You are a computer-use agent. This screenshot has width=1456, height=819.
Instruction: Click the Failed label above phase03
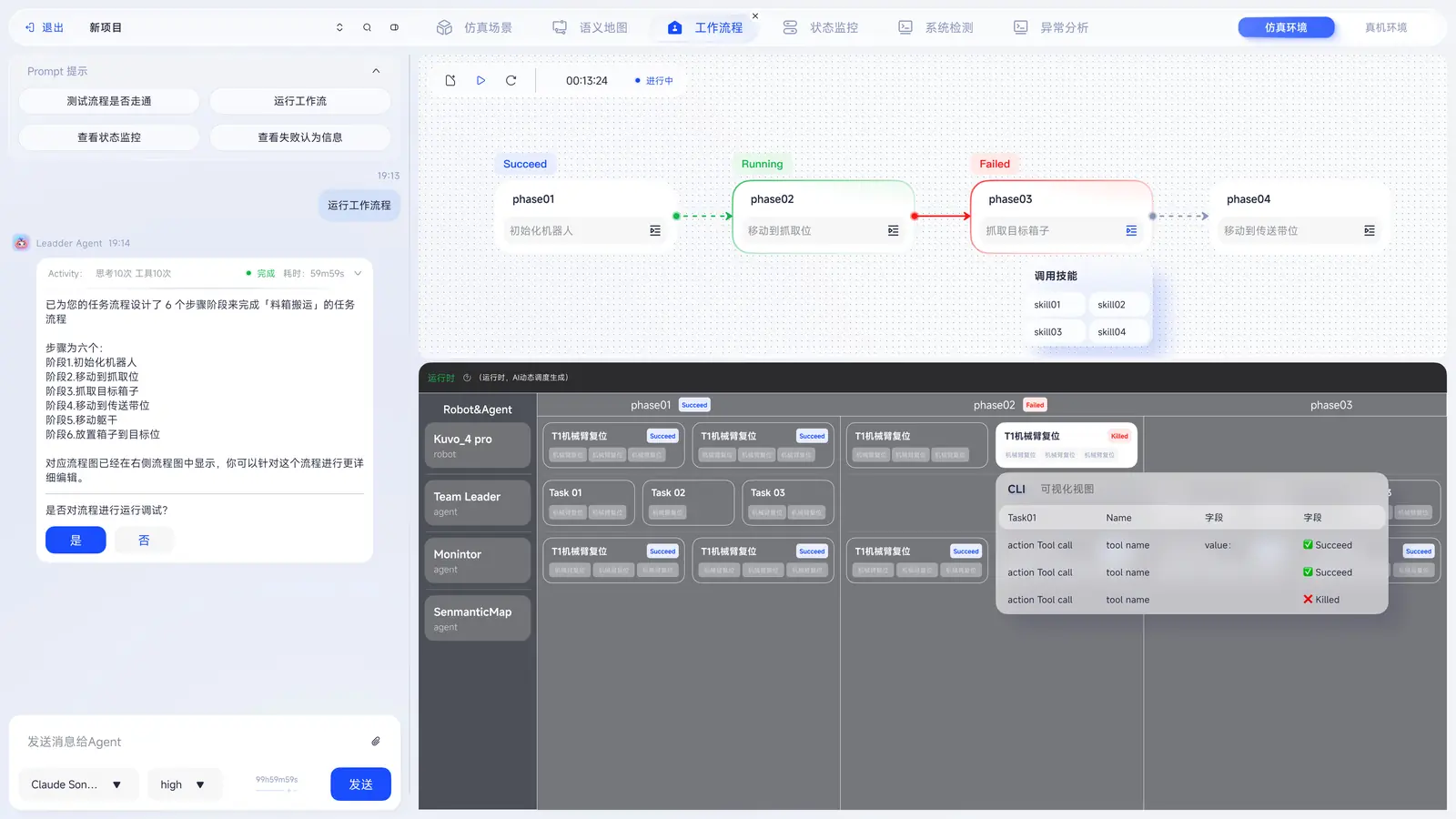pyautogui.click(x=995, y=164)
